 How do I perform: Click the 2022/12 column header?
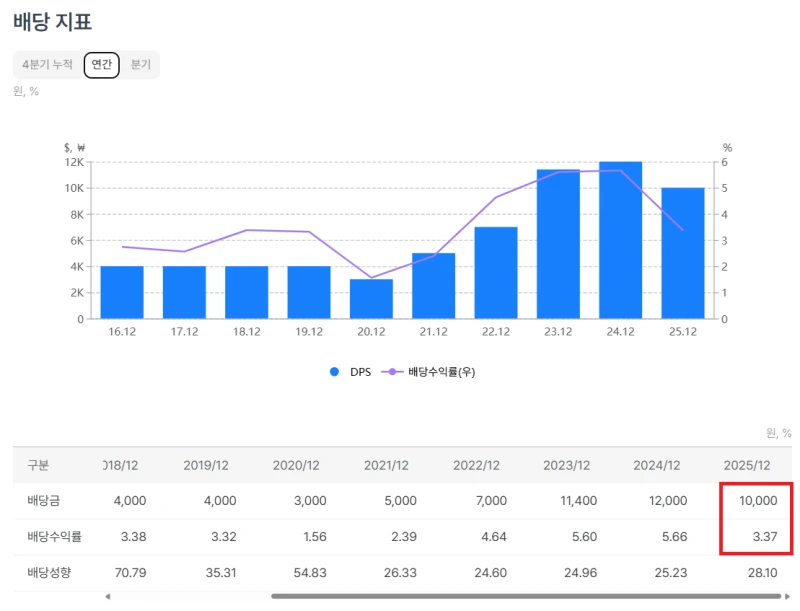click(x=477, y=465)
